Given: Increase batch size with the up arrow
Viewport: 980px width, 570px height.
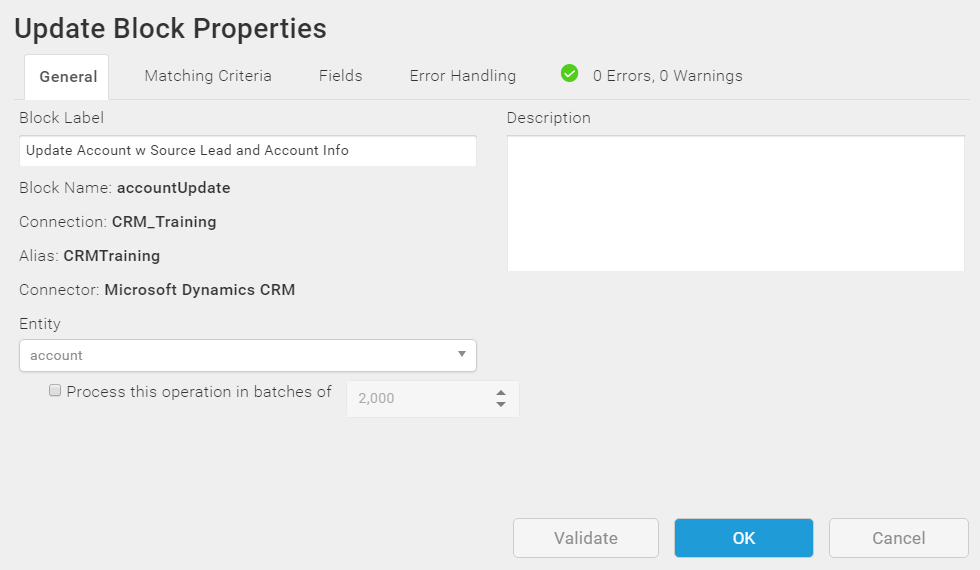Looking at the screenshot, I should click(501, 392).
